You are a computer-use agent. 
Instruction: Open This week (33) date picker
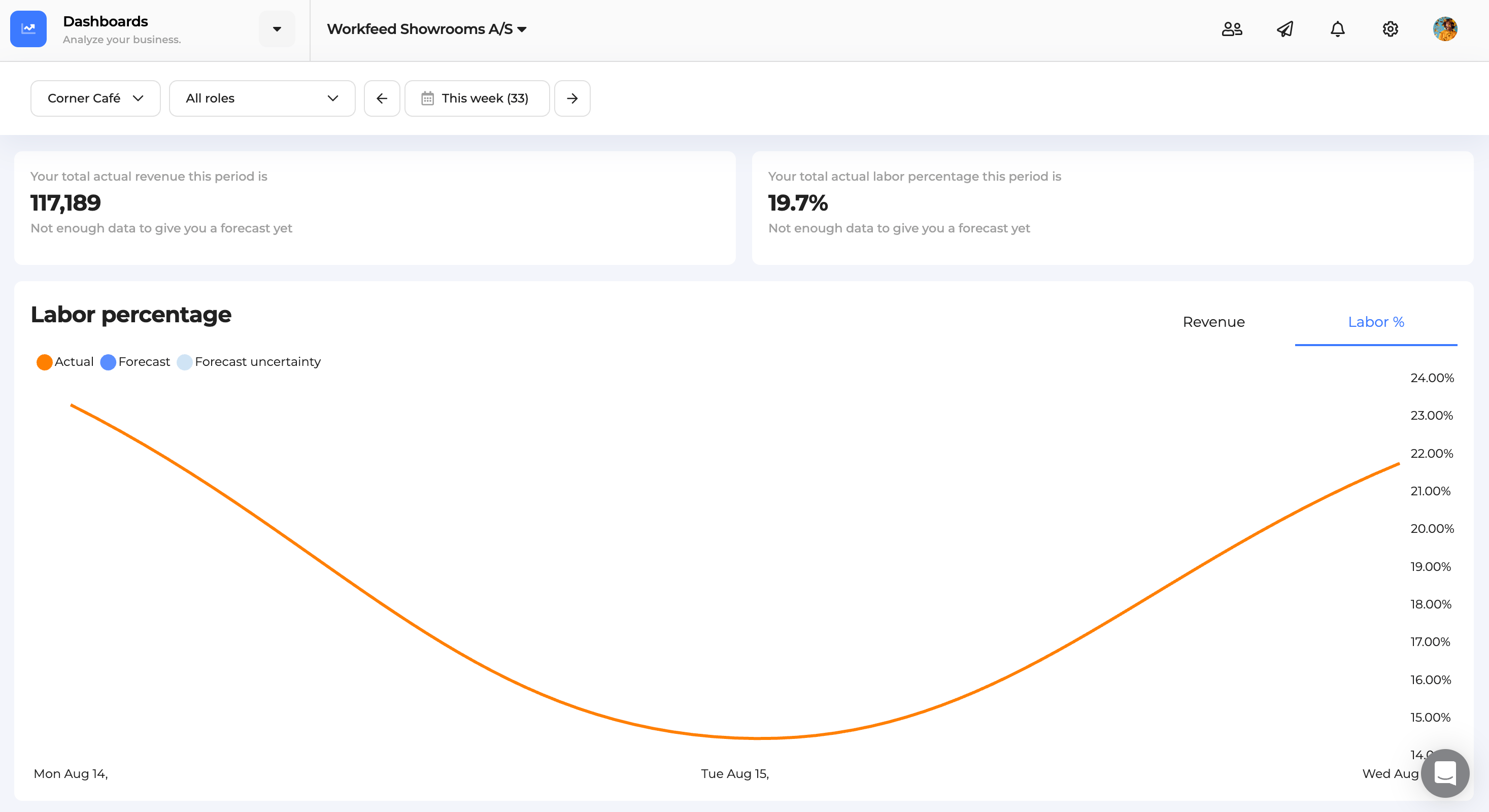pyautogui.click(x=477, y=98)
